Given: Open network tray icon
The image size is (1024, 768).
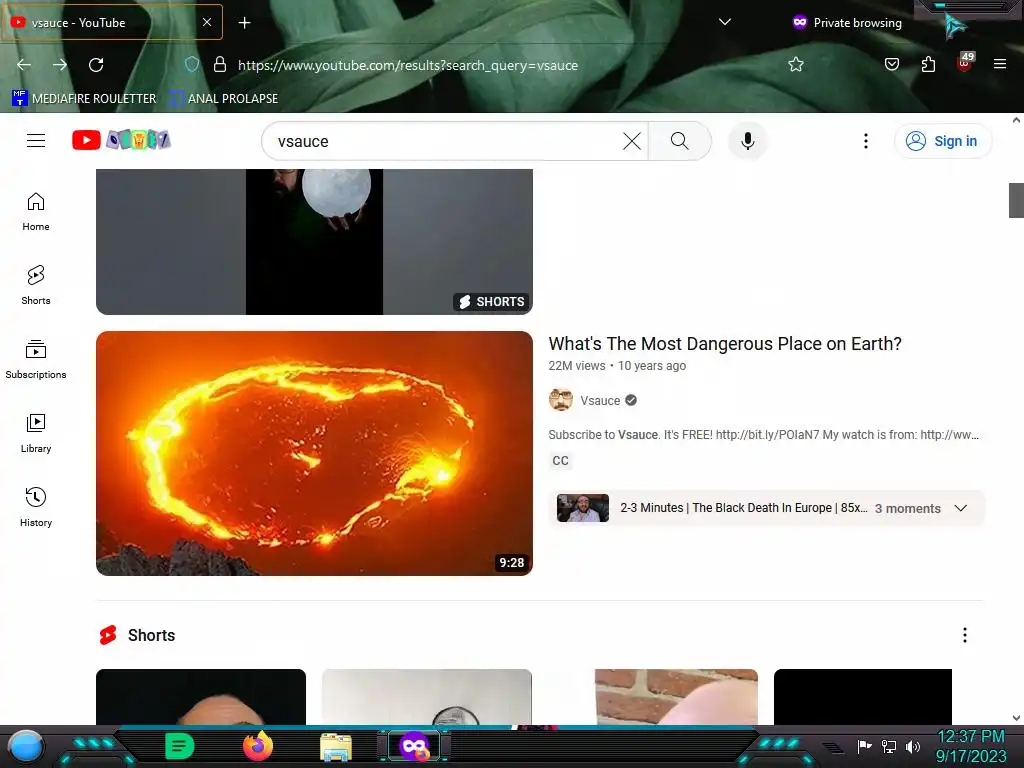Looking at the screenshot, I should 888,746.
